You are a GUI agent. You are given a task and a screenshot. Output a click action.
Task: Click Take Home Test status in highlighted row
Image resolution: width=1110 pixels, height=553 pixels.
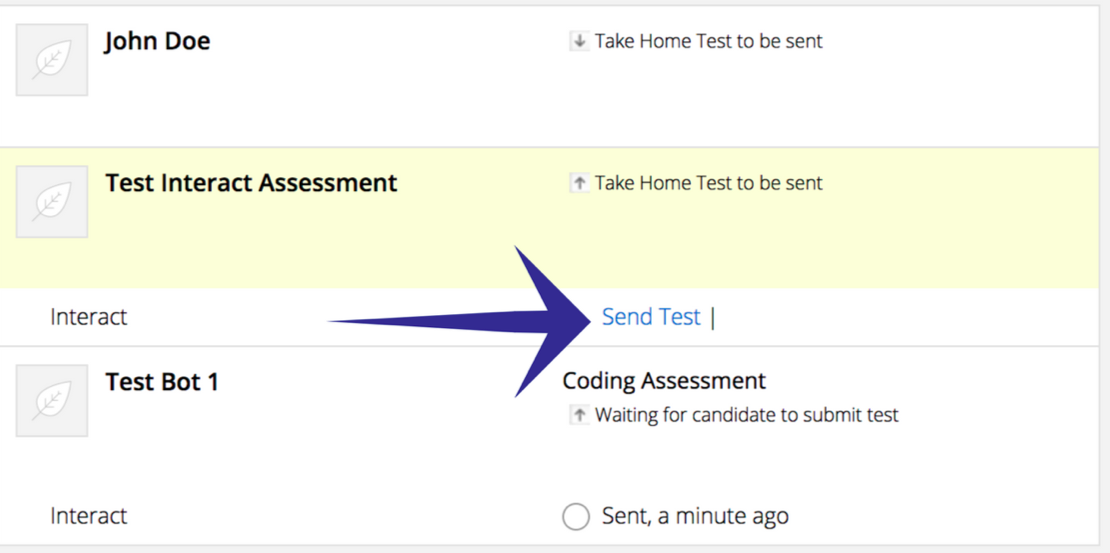coord(709,183)
